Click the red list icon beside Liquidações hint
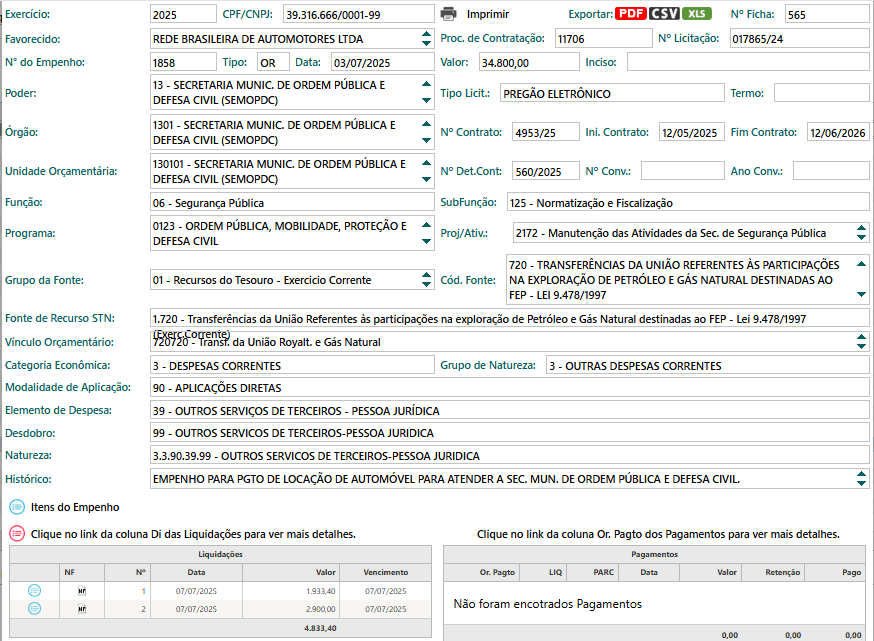This screenshot has height=641, width=874. (17, 533)
